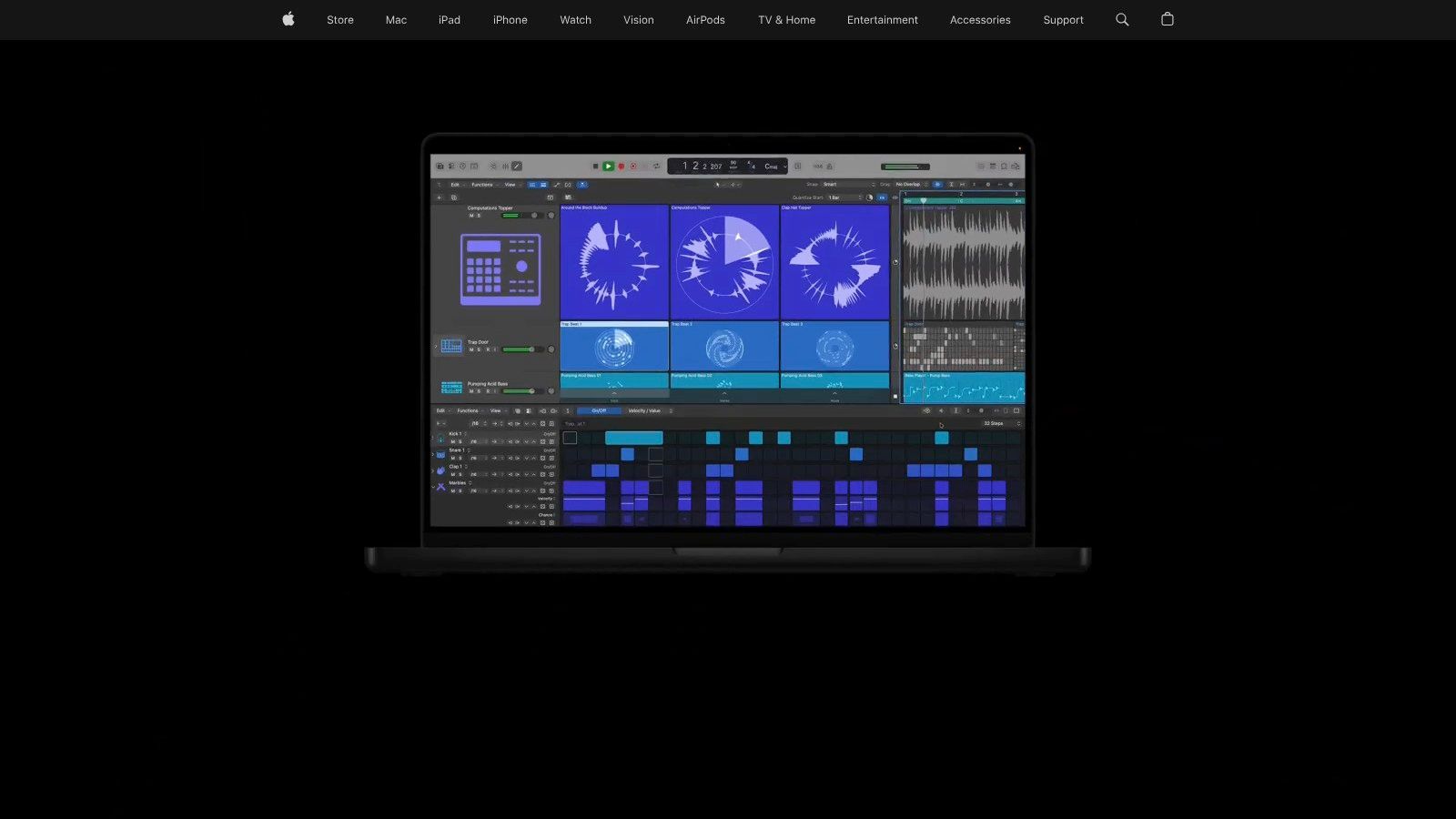
Task: Solo the Pumping Acid Bass track
Action: click(x=479, y=390)
